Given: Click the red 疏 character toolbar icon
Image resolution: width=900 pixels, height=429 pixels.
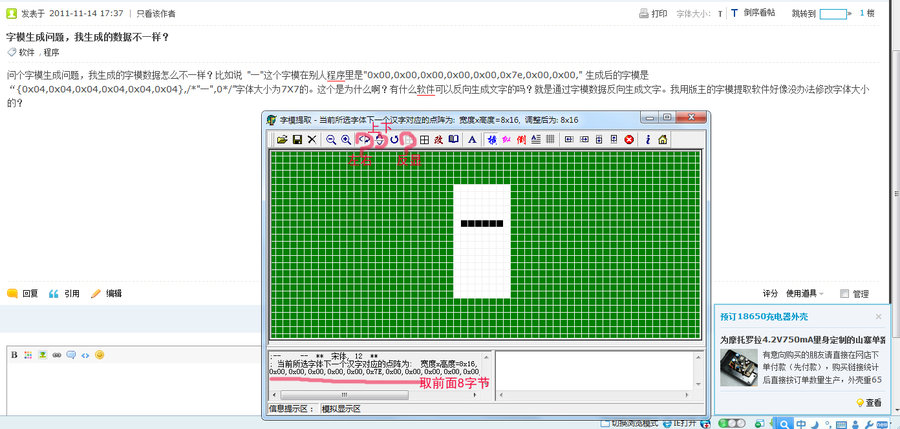Looking at the screenshot, I should pos(439,140).
